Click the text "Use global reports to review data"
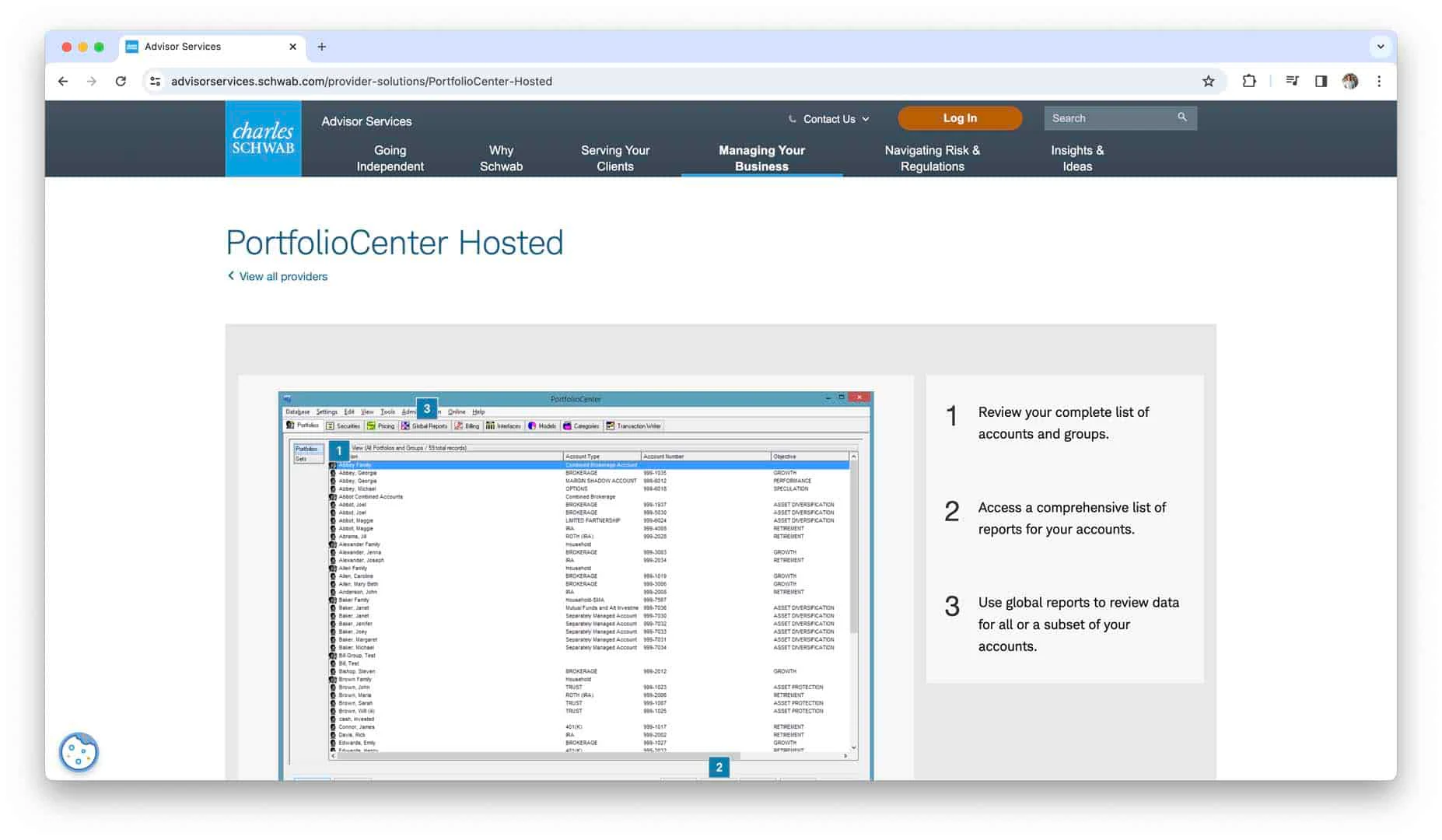 click(x=1078, y=603)
